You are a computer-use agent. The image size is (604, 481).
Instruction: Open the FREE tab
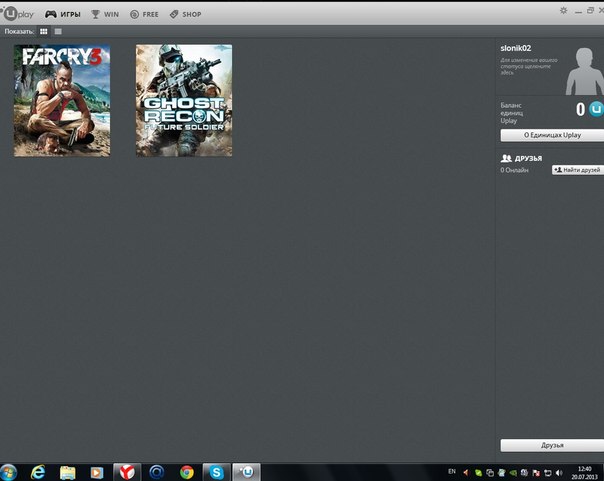pos(144,14)
